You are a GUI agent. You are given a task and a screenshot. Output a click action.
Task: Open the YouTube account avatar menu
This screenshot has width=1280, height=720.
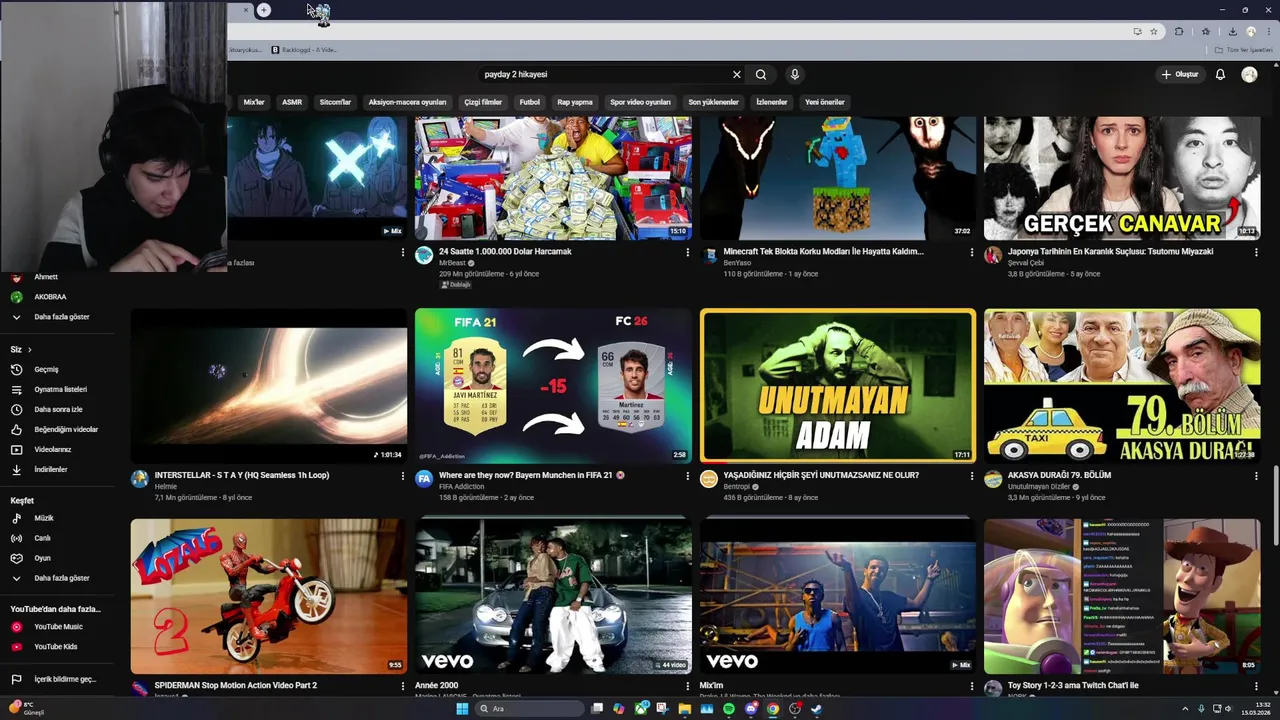tap(1249, 74)
